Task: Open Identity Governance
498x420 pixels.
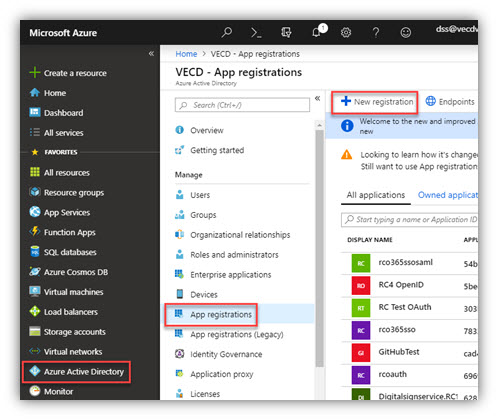Action: [x=219, y=354]
